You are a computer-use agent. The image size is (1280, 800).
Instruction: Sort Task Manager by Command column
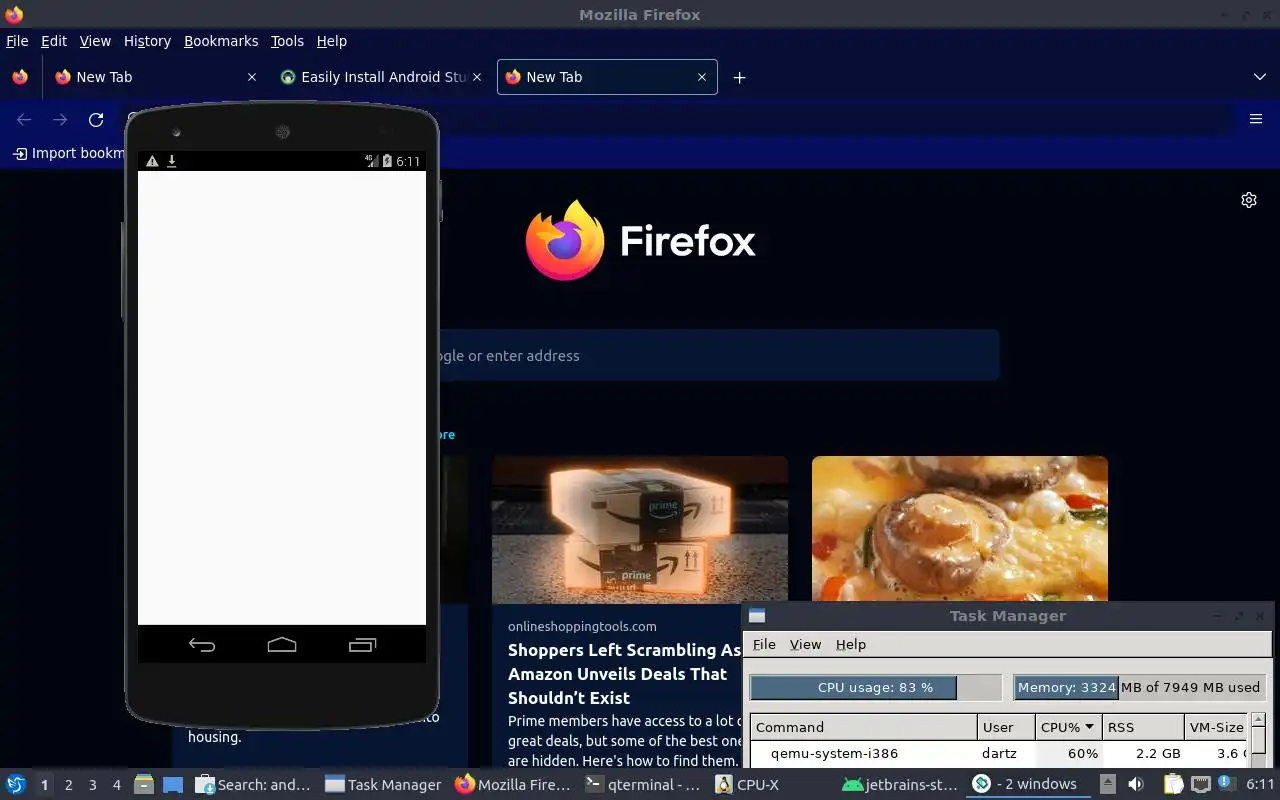coord(864,727)
